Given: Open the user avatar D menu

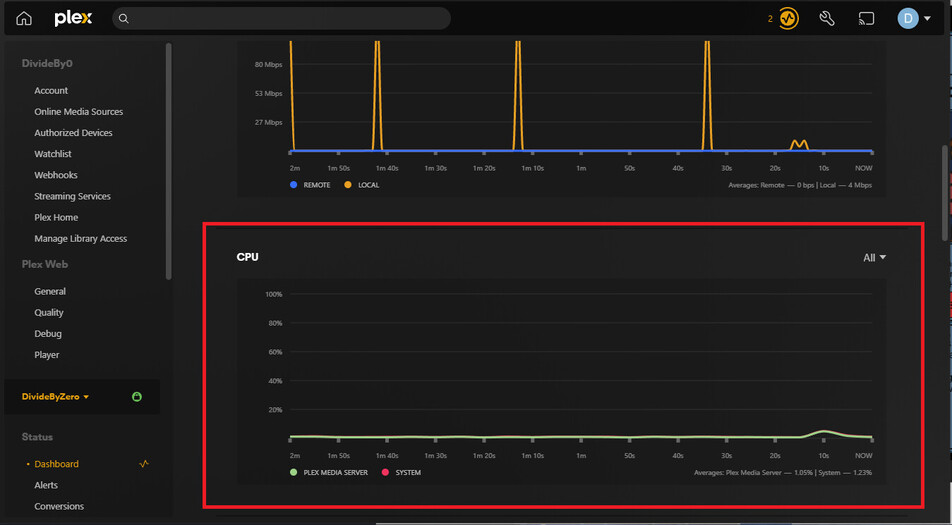Looking at the screenshot, I should click(x=908, y=19).
